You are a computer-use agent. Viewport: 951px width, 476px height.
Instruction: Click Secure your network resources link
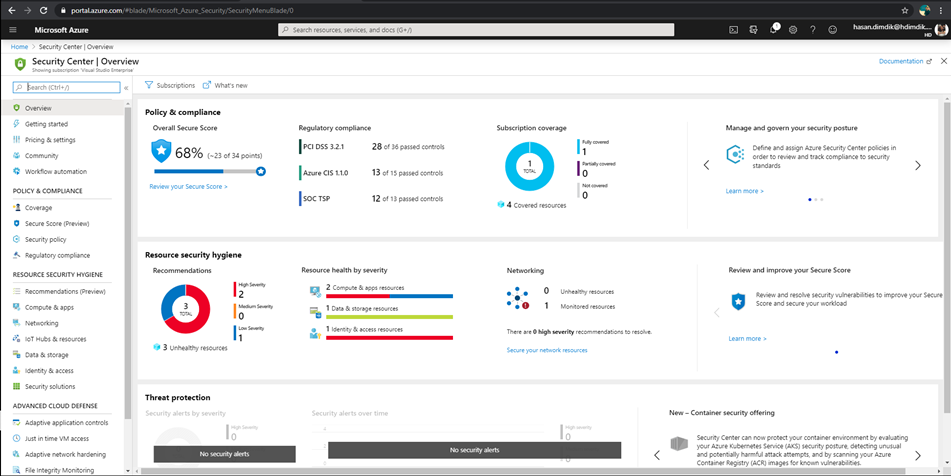[x=546, y=350]
